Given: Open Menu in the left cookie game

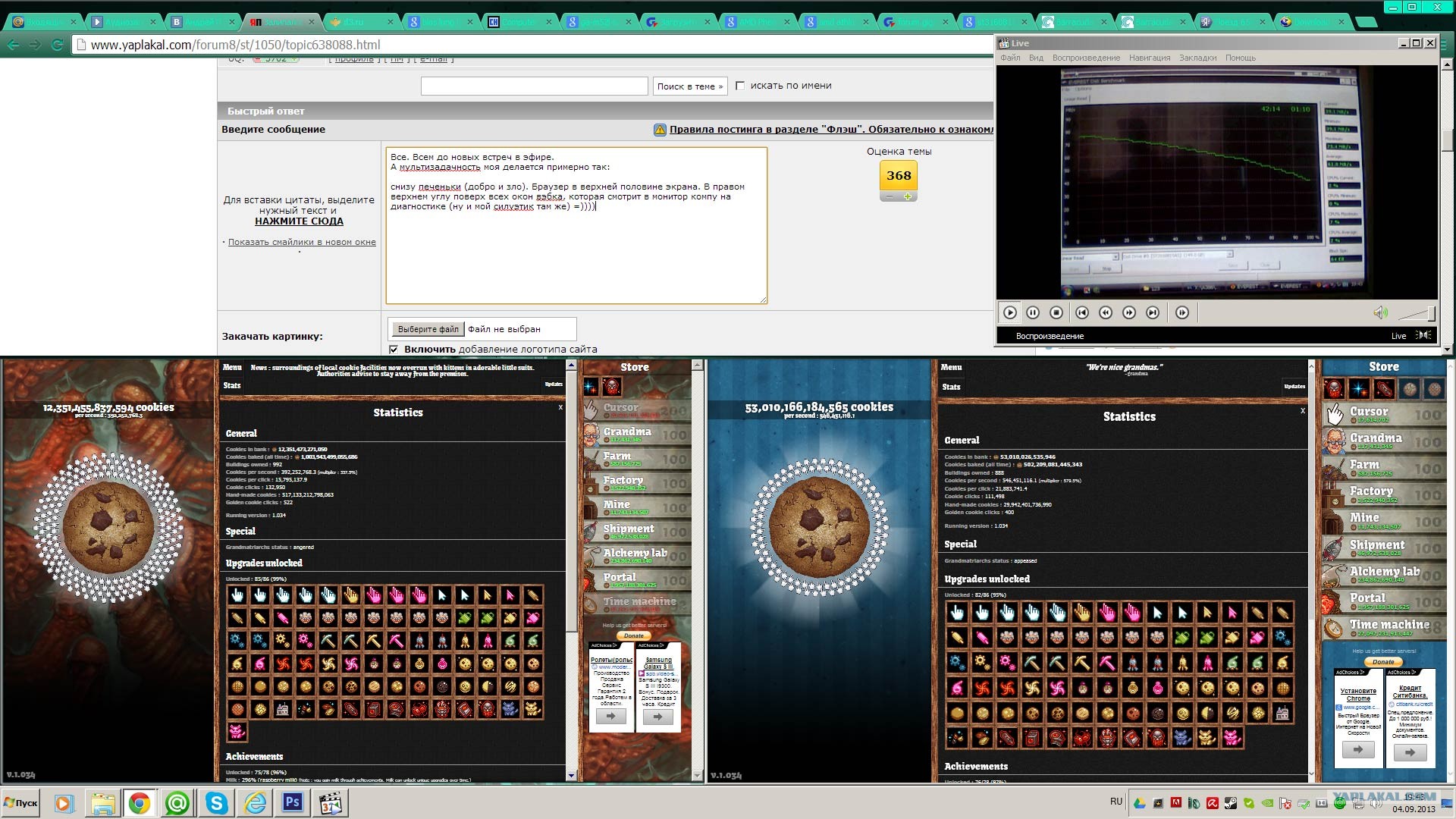Looking at the screenshot, I should [232, 368].
